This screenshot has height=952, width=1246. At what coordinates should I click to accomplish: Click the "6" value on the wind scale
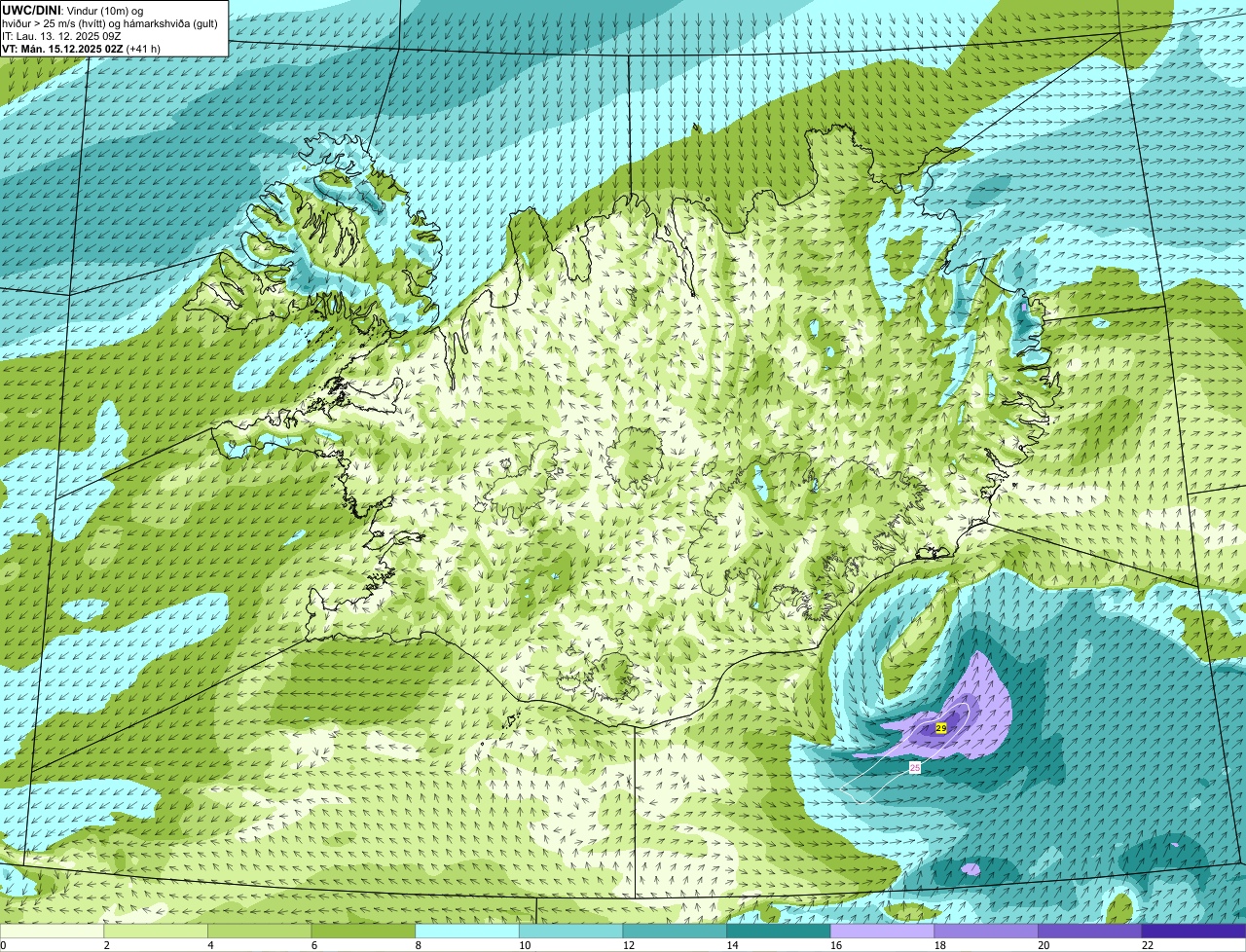[x=313, y=945]
